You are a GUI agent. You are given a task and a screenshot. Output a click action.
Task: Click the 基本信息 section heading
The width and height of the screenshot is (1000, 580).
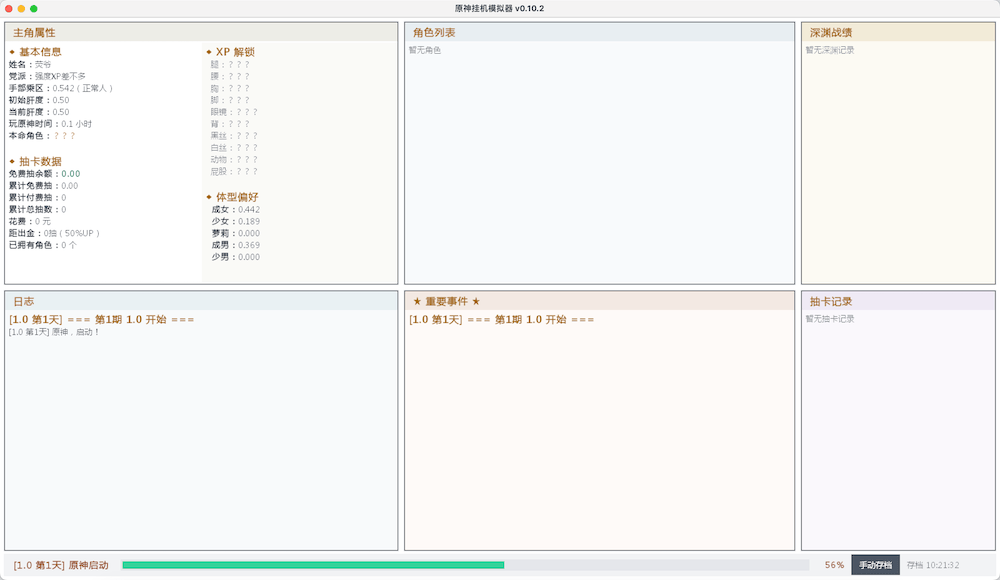click(x=40, y=52)
